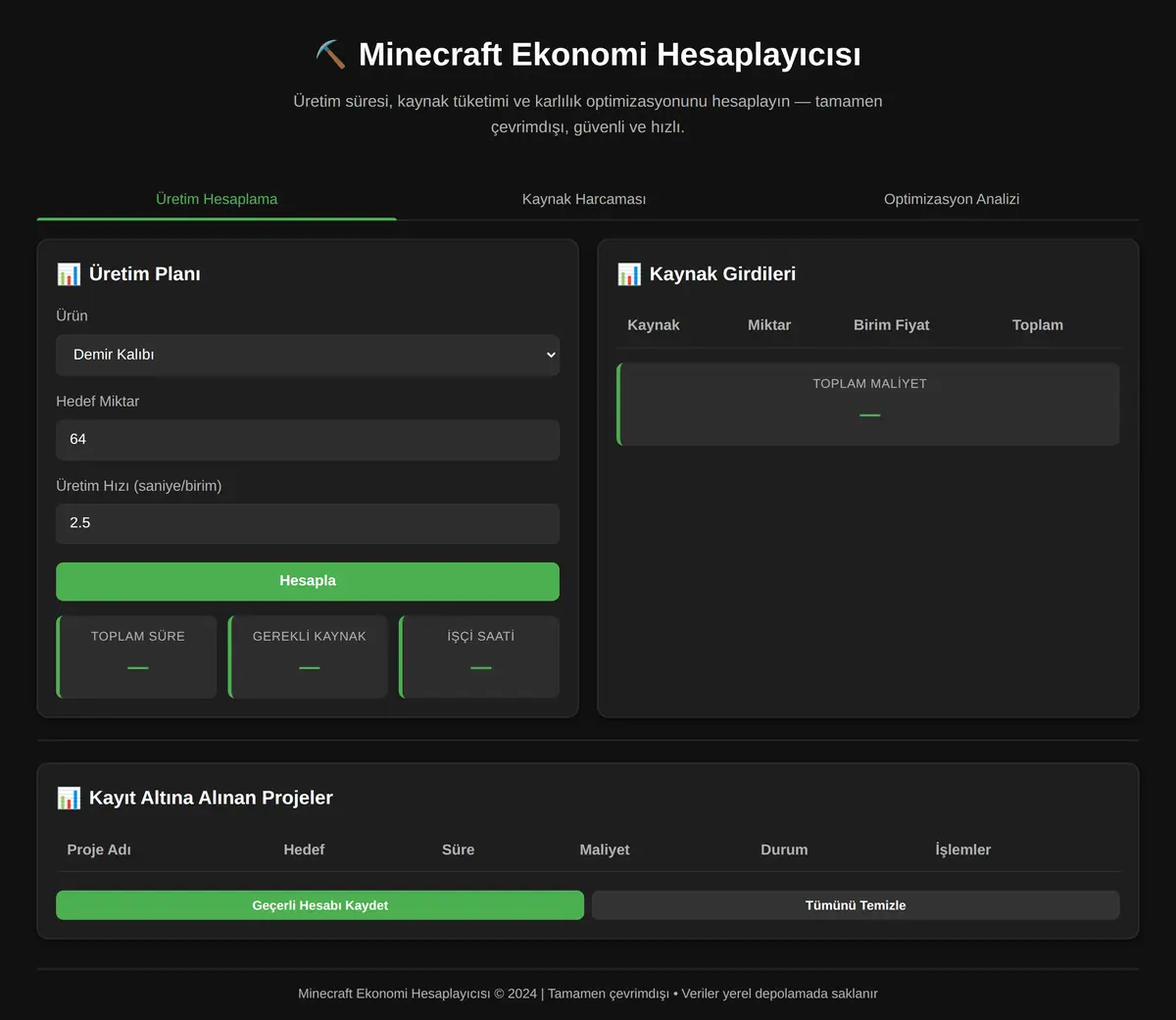
Task: Select the TOPLAM SÜRE result card
Action: (137, 656)
